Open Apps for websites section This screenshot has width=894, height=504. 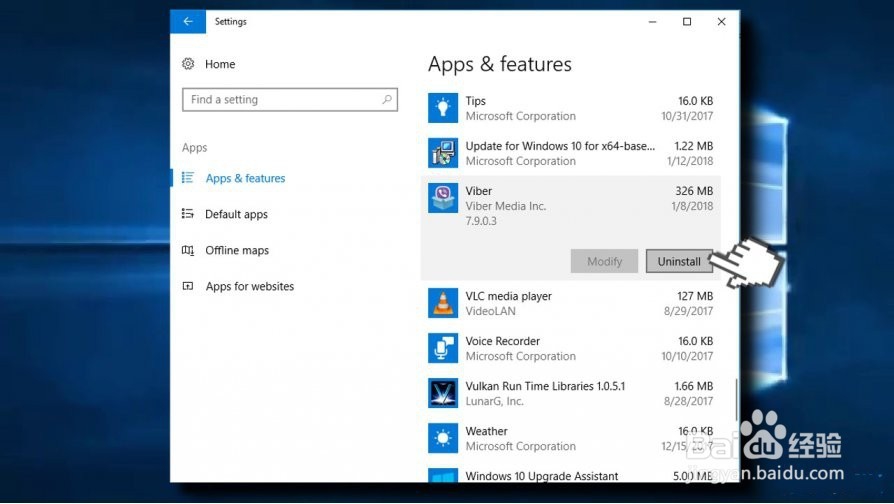250,286
